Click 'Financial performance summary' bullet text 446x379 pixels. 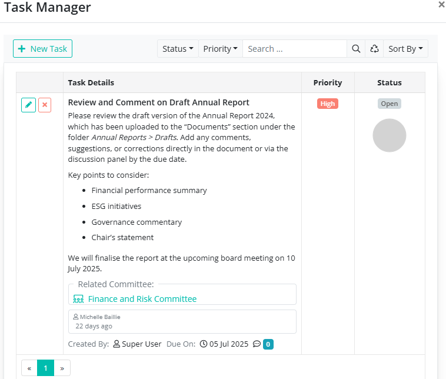(149, 191)
